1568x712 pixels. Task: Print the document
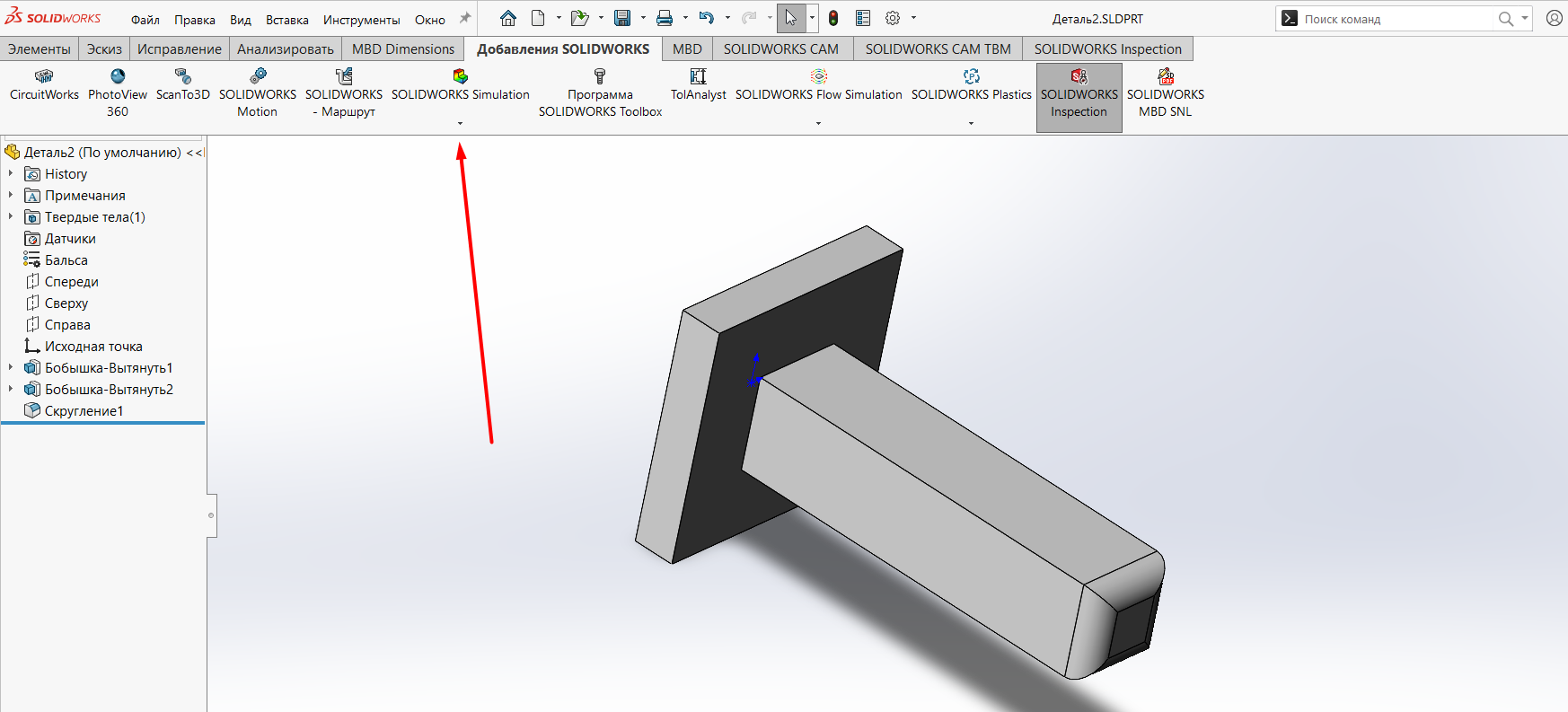tap(665, 18)
